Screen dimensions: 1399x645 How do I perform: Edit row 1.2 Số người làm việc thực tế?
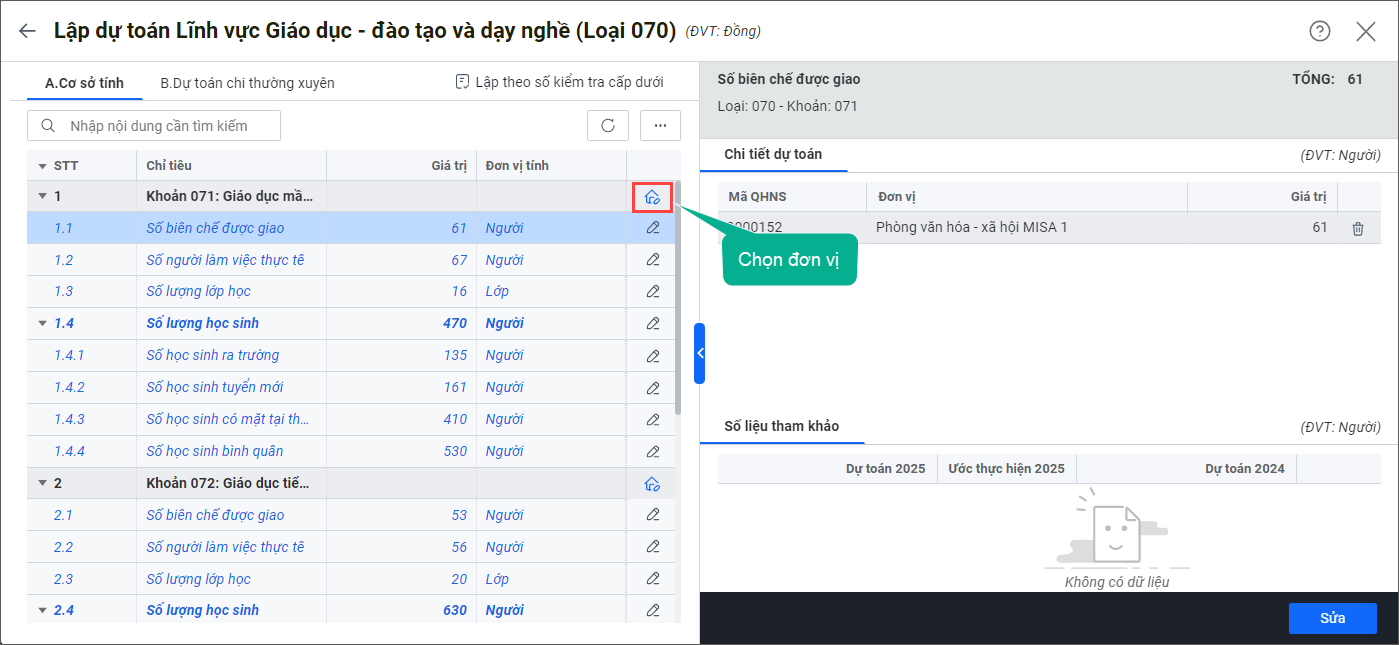[x=652, y=260]
